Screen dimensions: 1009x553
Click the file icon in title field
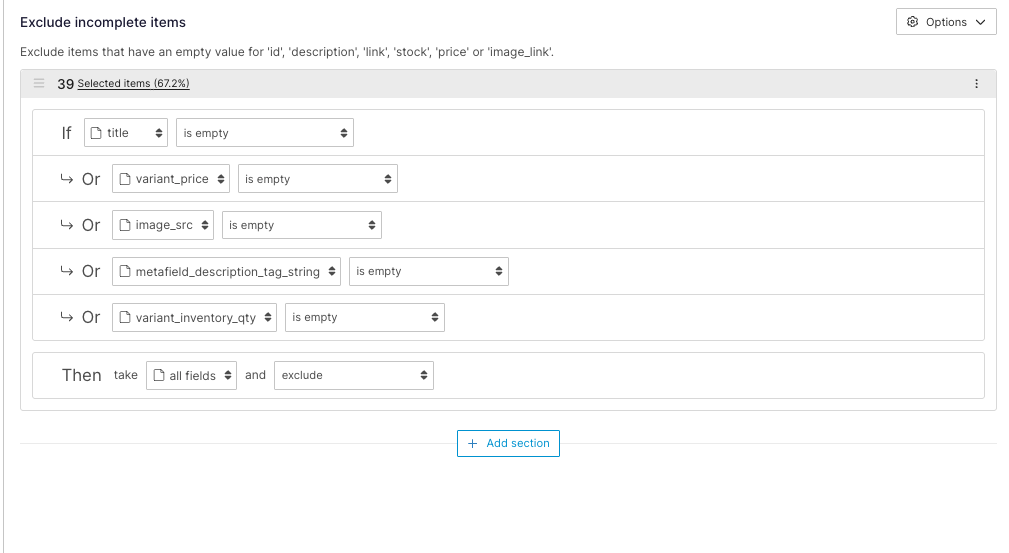point(97,133)
